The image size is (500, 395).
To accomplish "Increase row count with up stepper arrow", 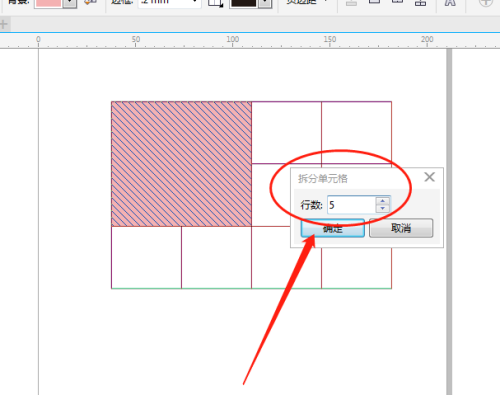I will tap(383, 201).
